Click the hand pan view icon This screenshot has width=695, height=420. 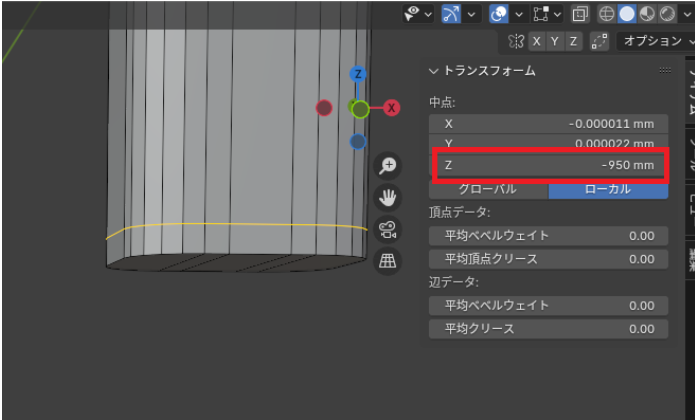pyautogui.click(x=387, y=198)
